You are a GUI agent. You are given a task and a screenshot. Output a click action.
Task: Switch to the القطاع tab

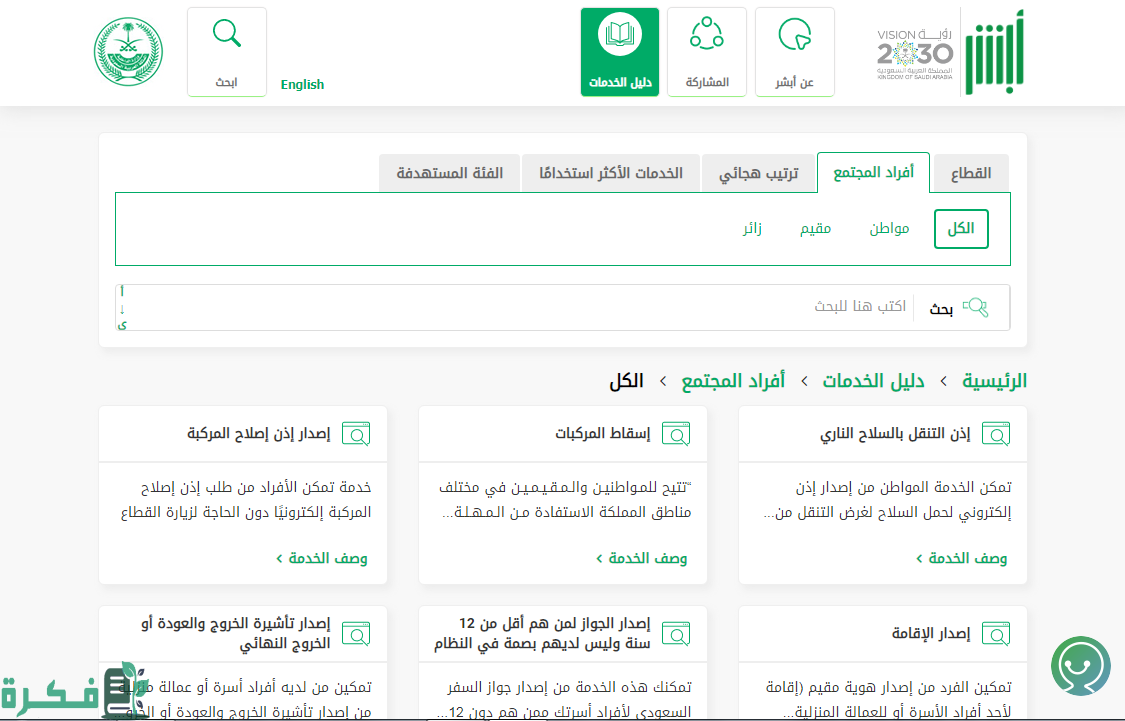(970, 173)
